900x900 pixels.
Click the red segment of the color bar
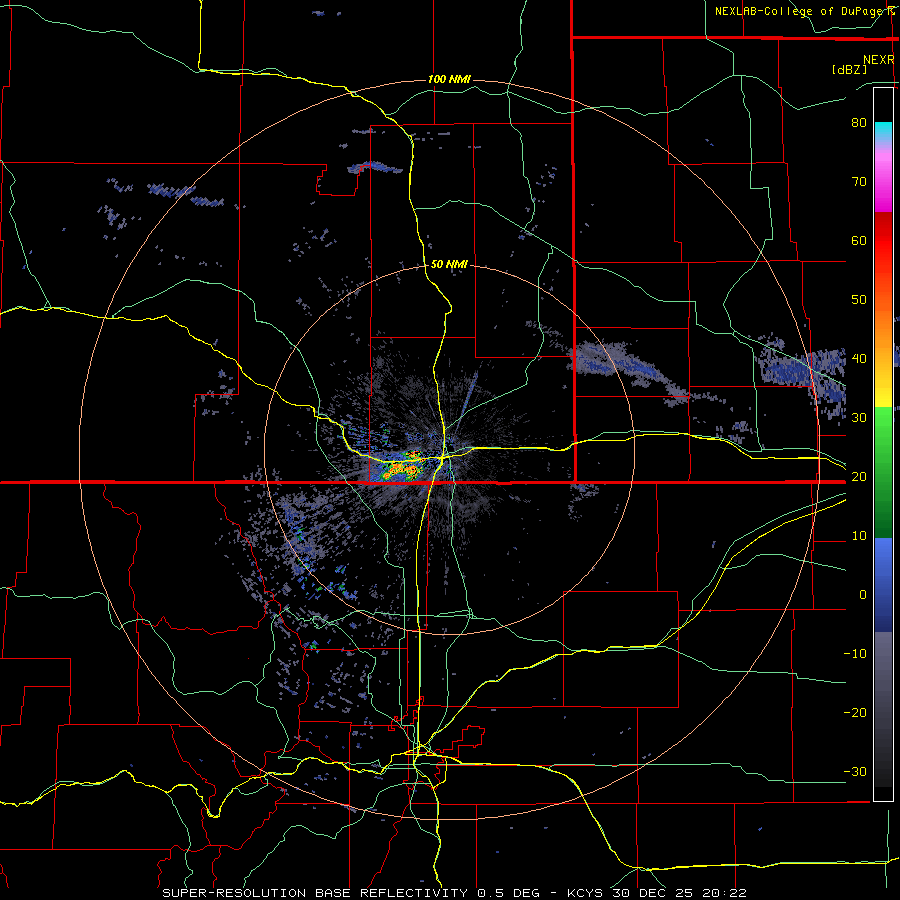point(883,248)
